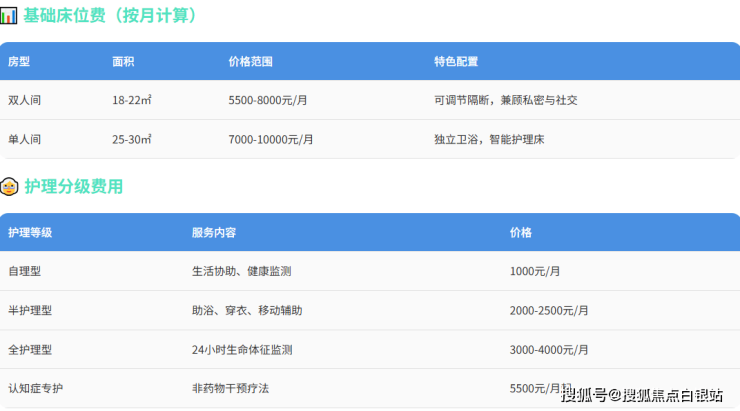
Task: Click the 护理等级 column header
Action: pyautogui.click(x=30, y=232)
